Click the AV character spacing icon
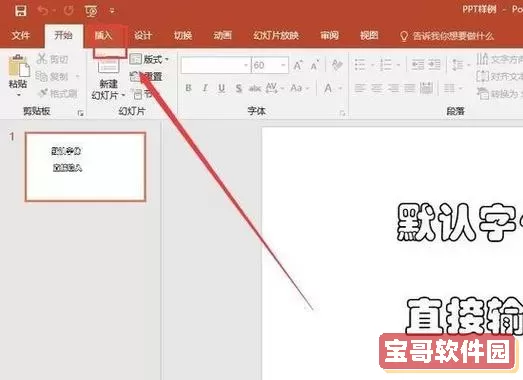 pos(272,88)
